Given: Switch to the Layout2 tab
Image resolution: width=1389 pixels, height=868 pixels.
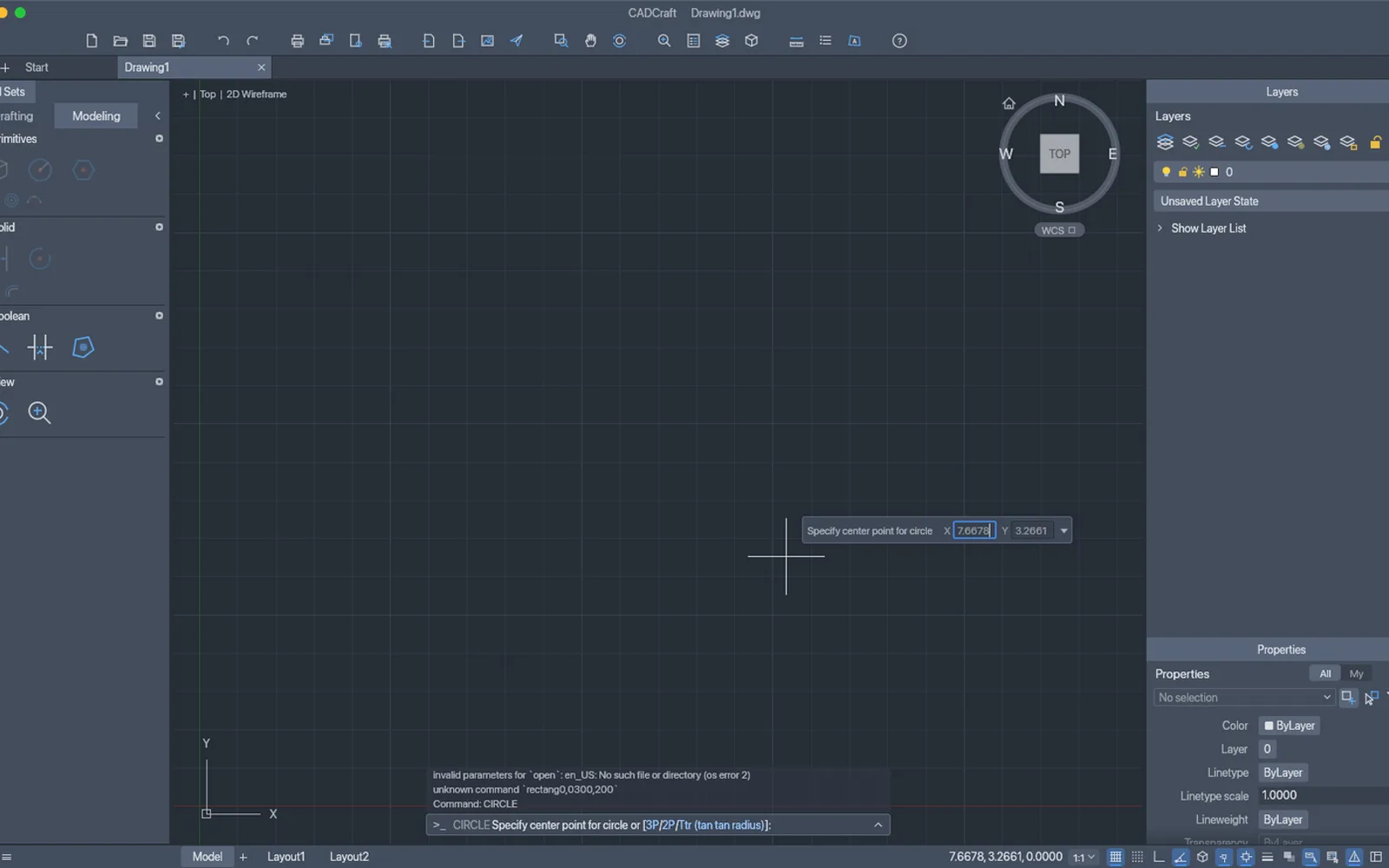Looking at the screenshot, I should tap(349, 857).
